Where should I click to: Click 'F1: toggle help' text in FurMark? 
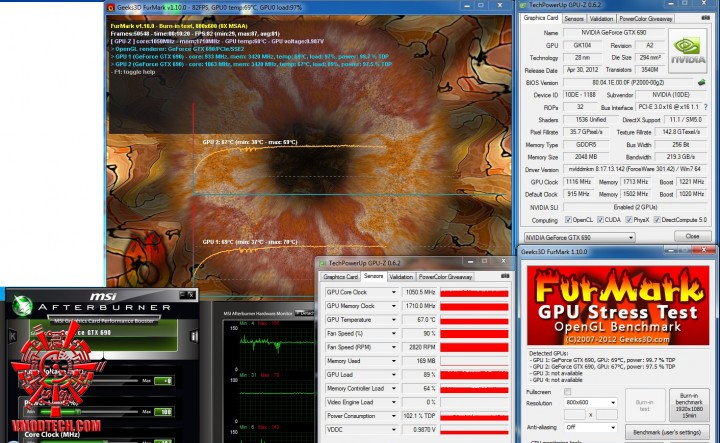click(133, 72)
